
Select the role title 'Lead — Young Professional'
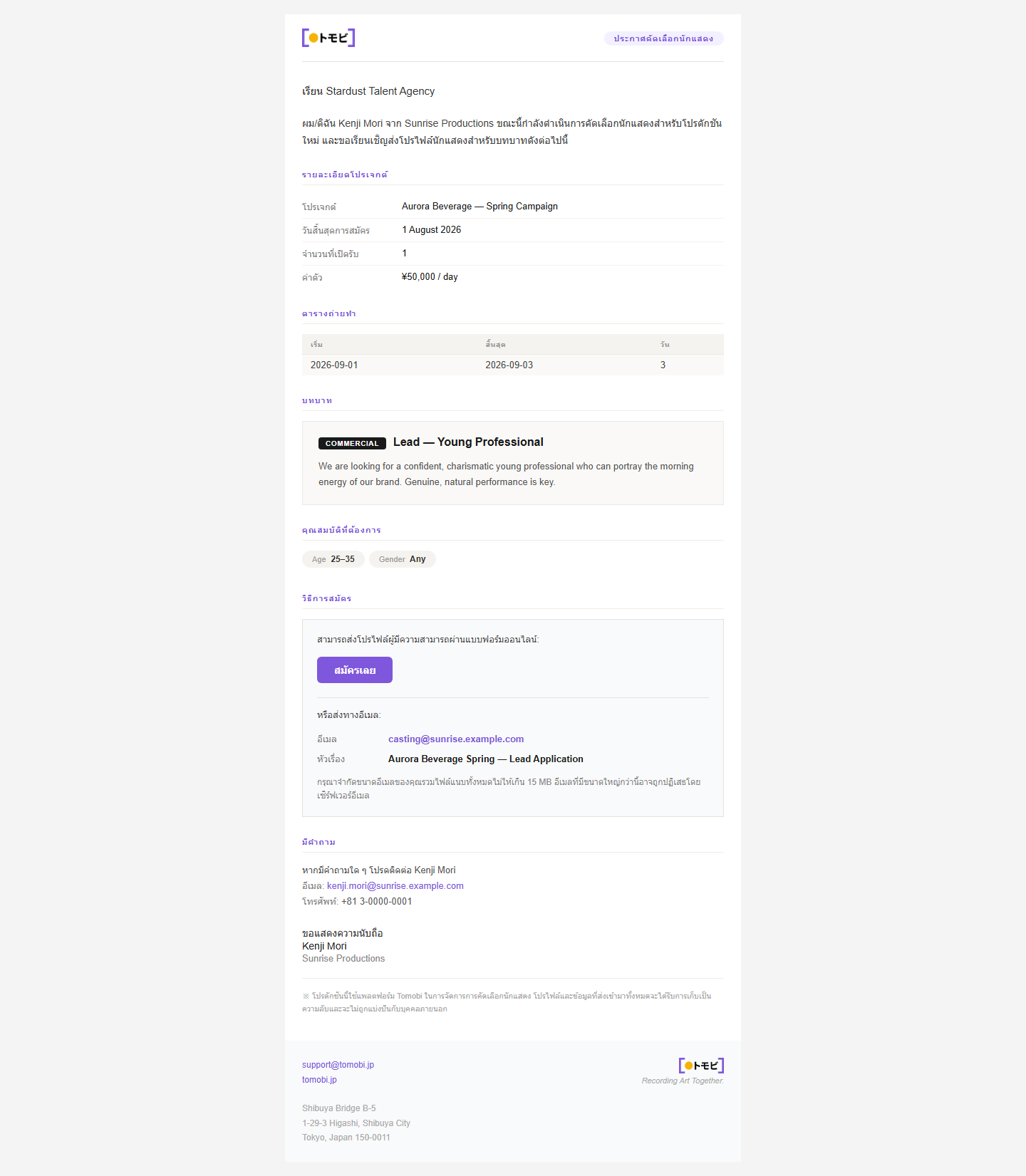[x=468, y=442]
